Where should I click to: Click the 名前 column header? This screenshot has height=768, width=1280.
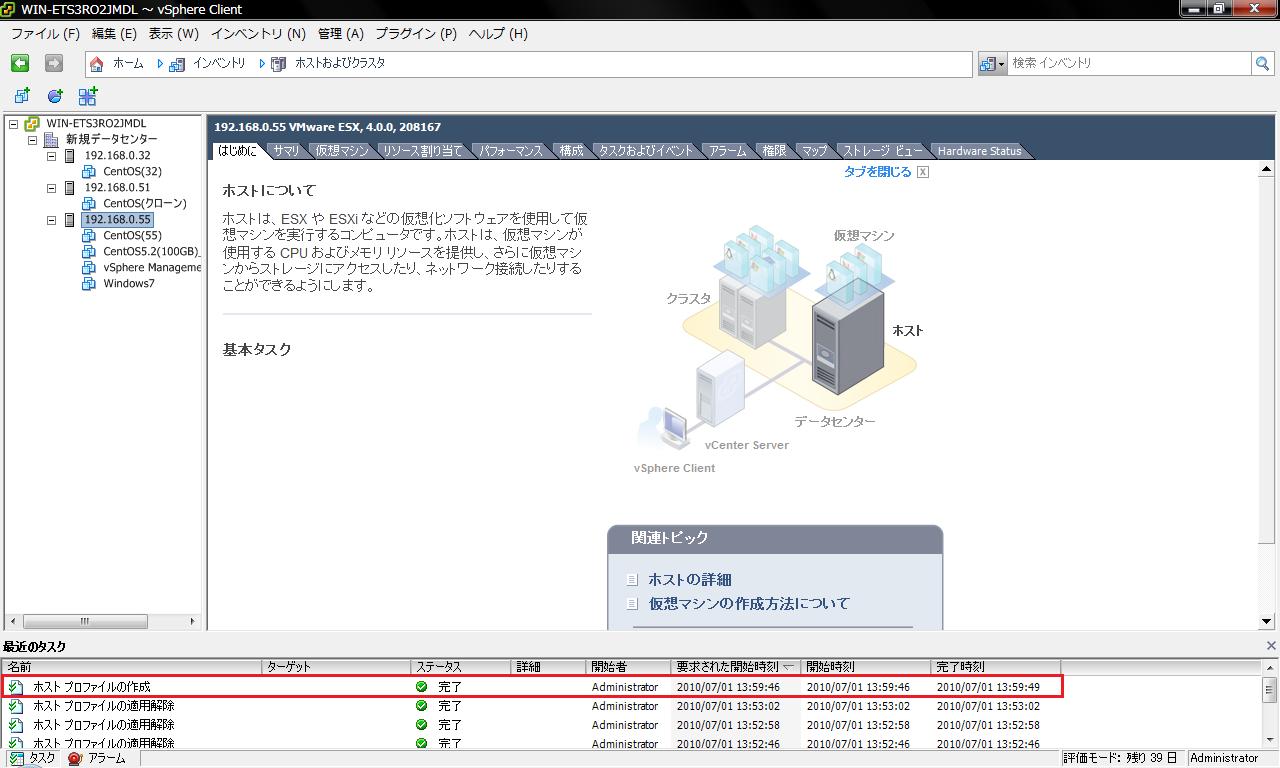pos(133,667)
